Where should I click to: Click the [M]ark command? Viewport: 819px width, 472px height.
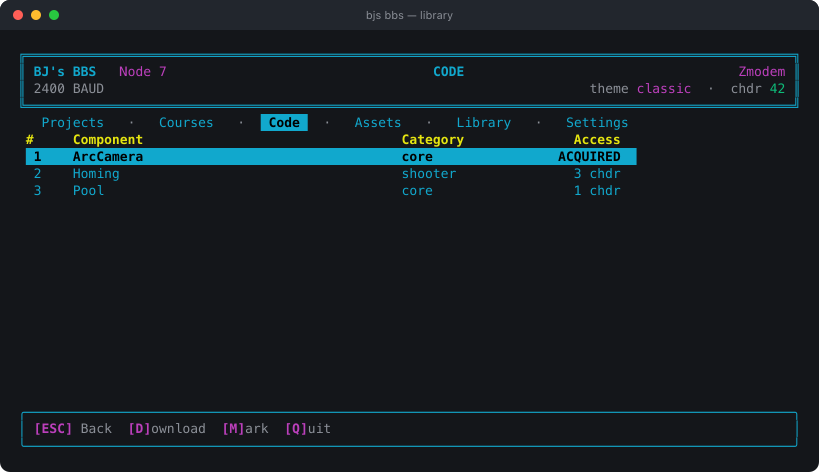tap(245, 429)
